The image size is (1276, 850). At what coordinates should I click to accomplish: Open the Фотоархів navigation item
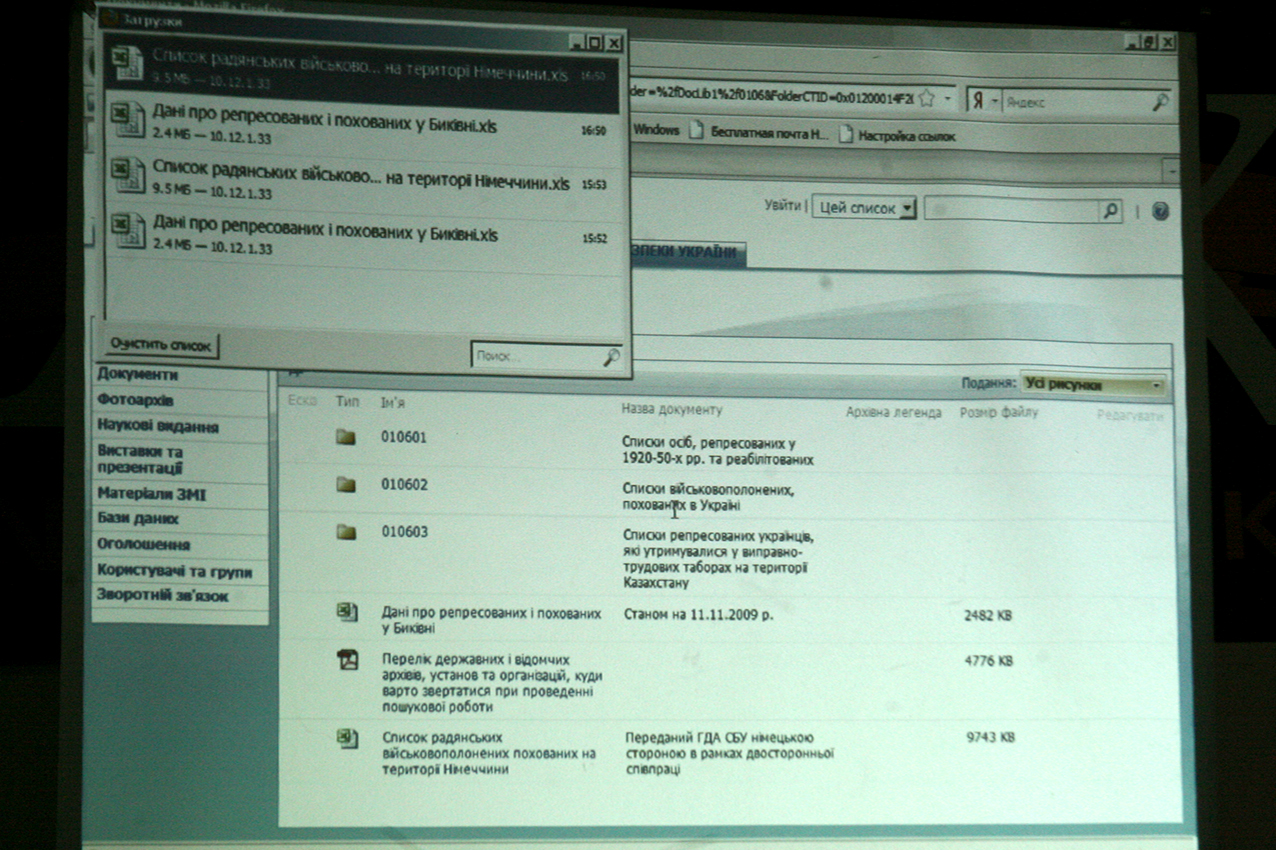pos(135,401)
